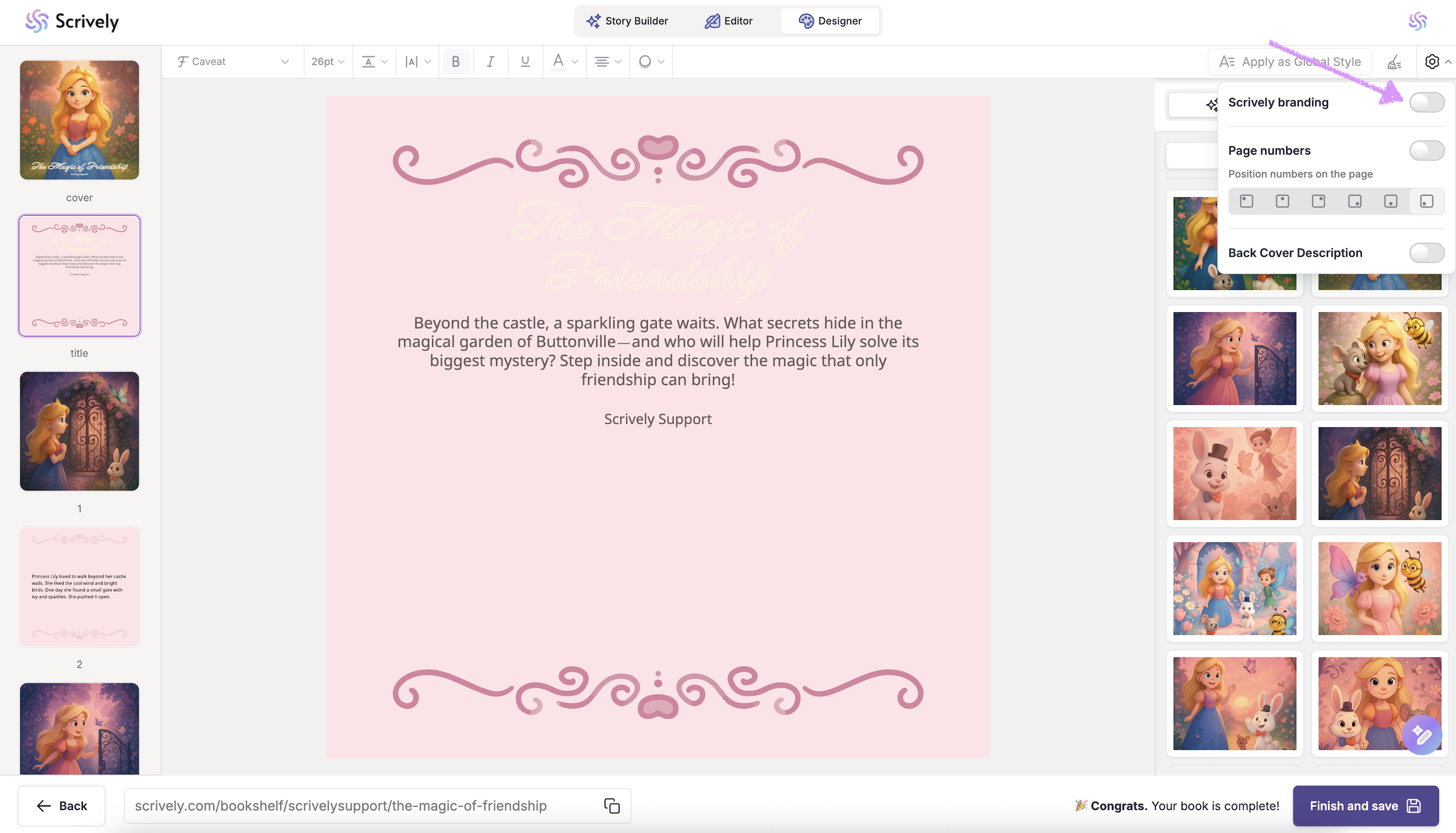Screen dimensions: 1456x833
Task: Switch to the Editor tab
Action: pos(729,21)
